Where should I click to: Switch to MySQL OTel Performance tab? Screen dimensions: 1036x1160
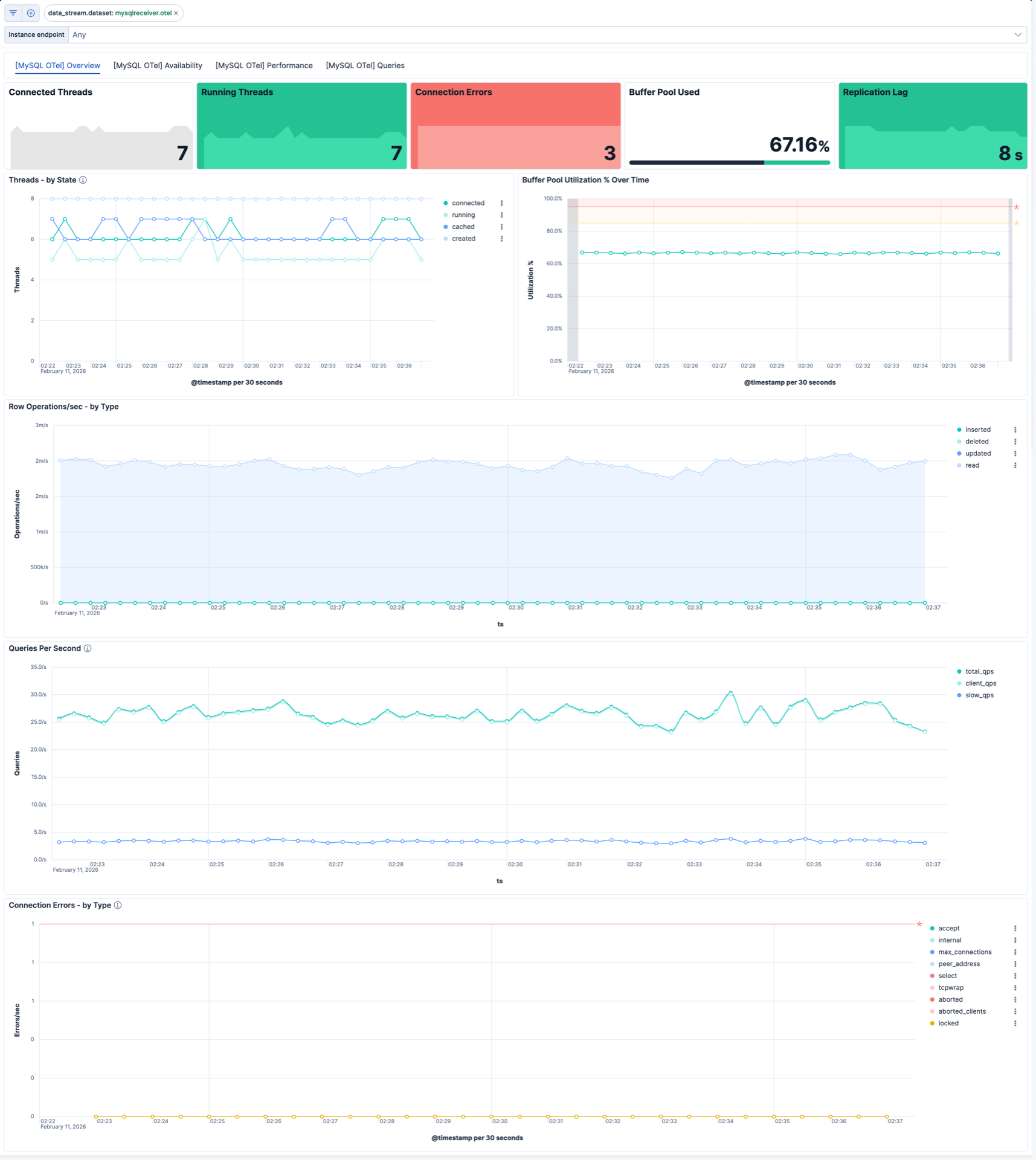coord(264,65)
